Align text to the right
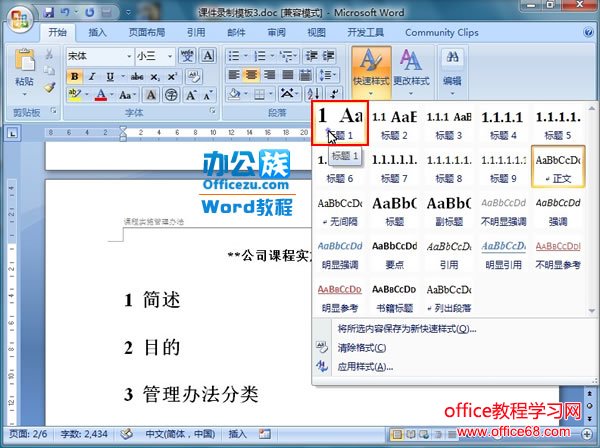 tap(269, 75)
